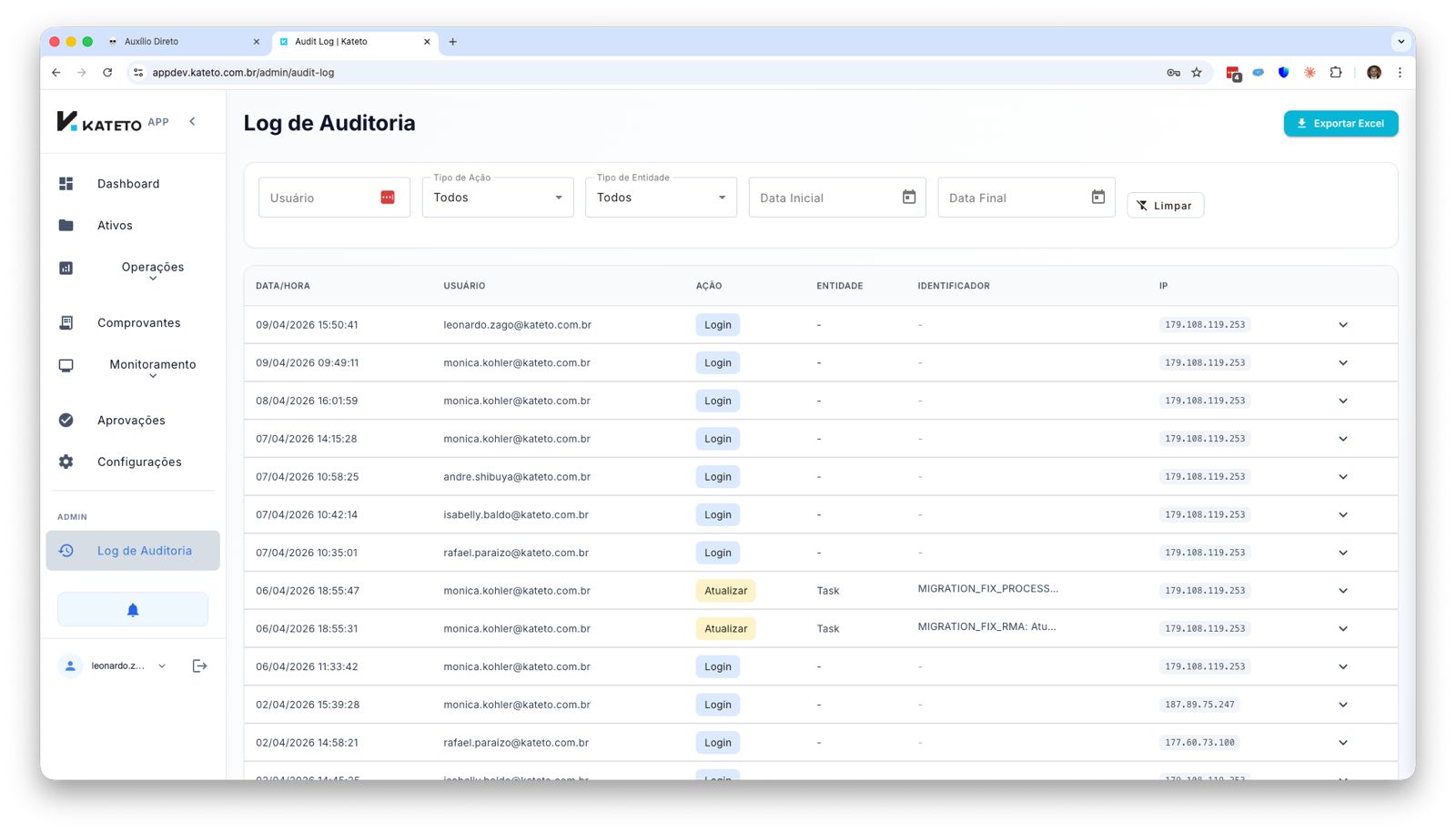Open the Tipo de Entidade dropdown
Viewport: 1456px width, 833px height.
[661, 198]
